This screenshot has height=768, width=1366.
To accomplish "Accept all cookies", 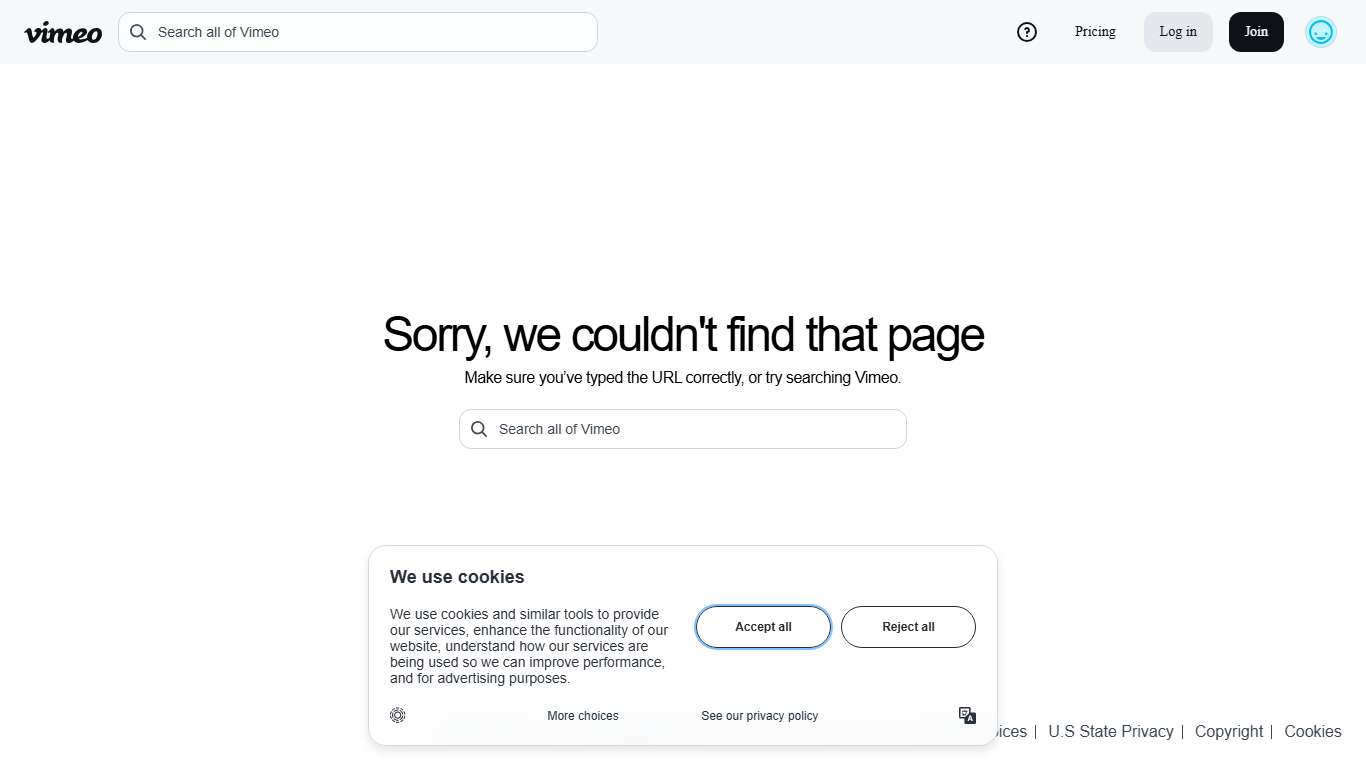I will click(763, 627).
